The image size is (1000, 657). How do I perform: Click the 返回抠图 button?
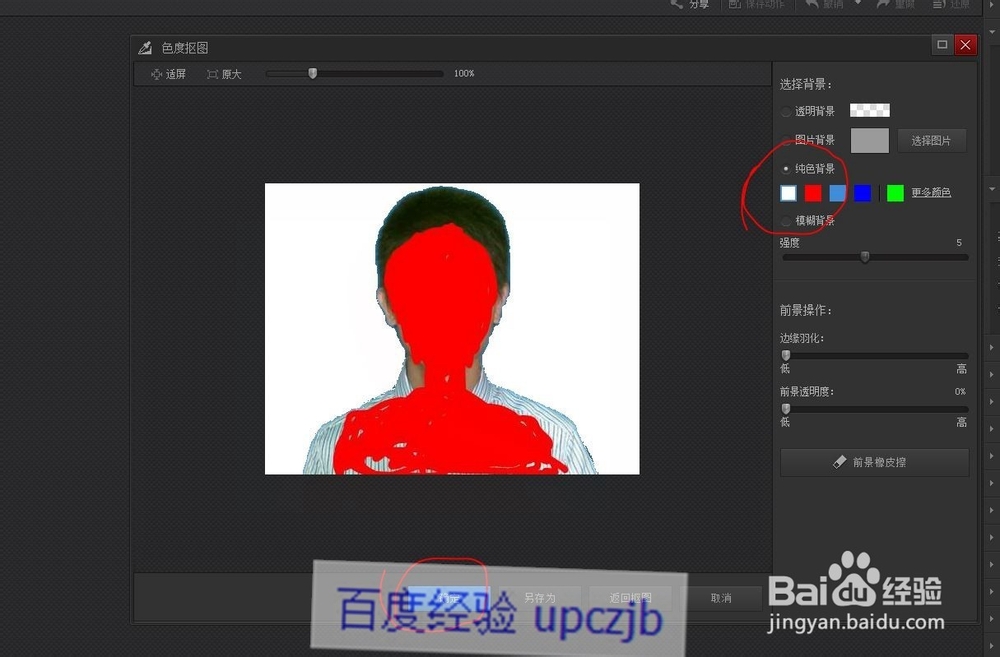(x=630, y=598)
